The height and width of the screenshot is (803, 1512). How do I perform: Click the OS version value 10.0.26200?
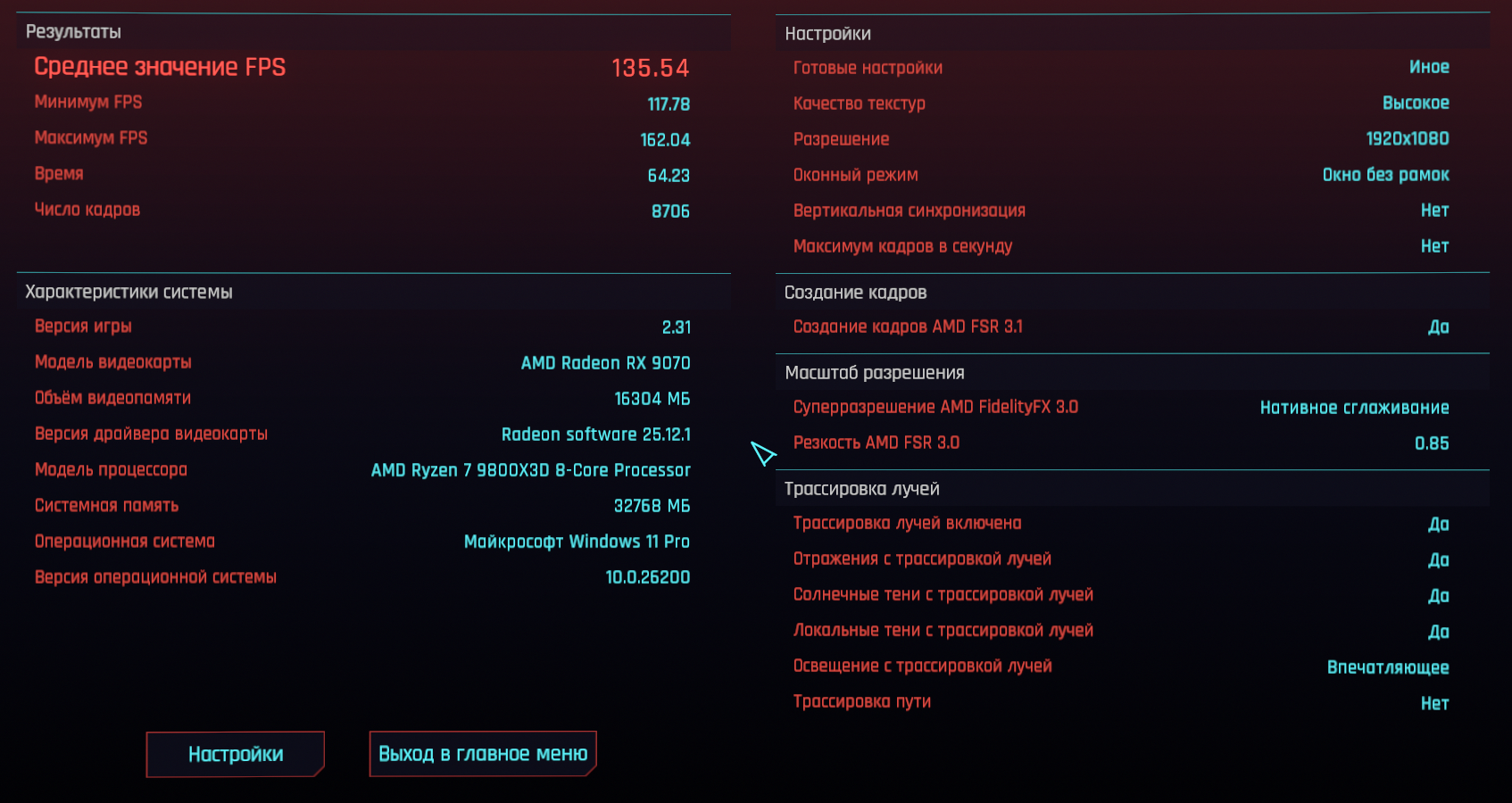[648, 577]
